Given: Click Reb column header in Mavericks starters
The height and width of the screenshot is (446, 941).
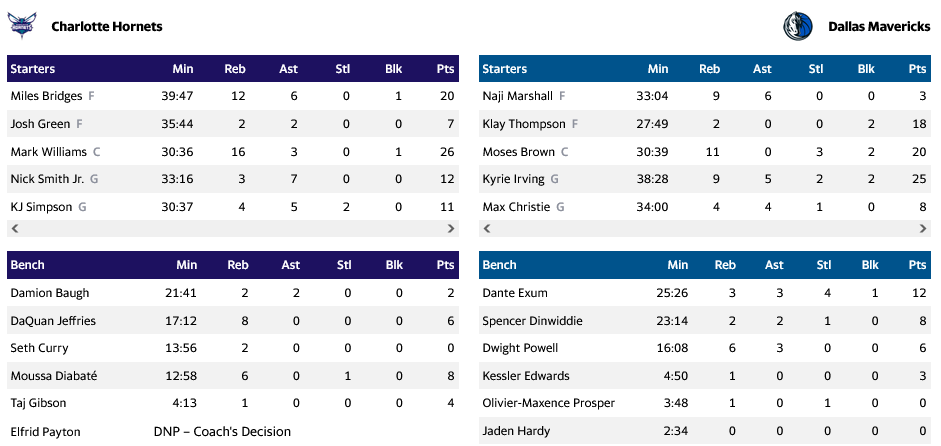Looking at the screenshot, I should point(709,69).
